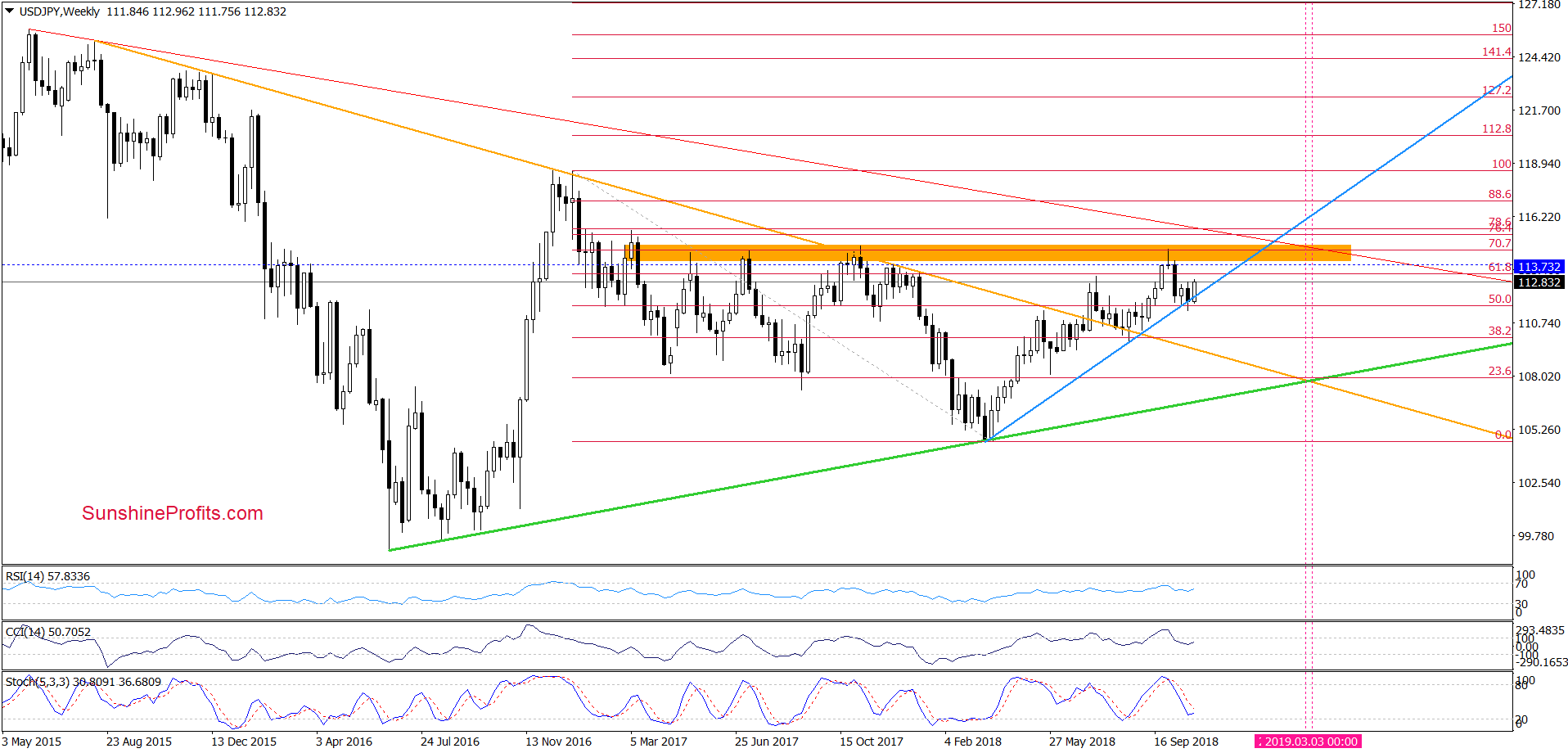This screenshot has width=1568, height=753.
Task: Click the 13 Nov 2016 date label
Action: (x=558, y=742)
